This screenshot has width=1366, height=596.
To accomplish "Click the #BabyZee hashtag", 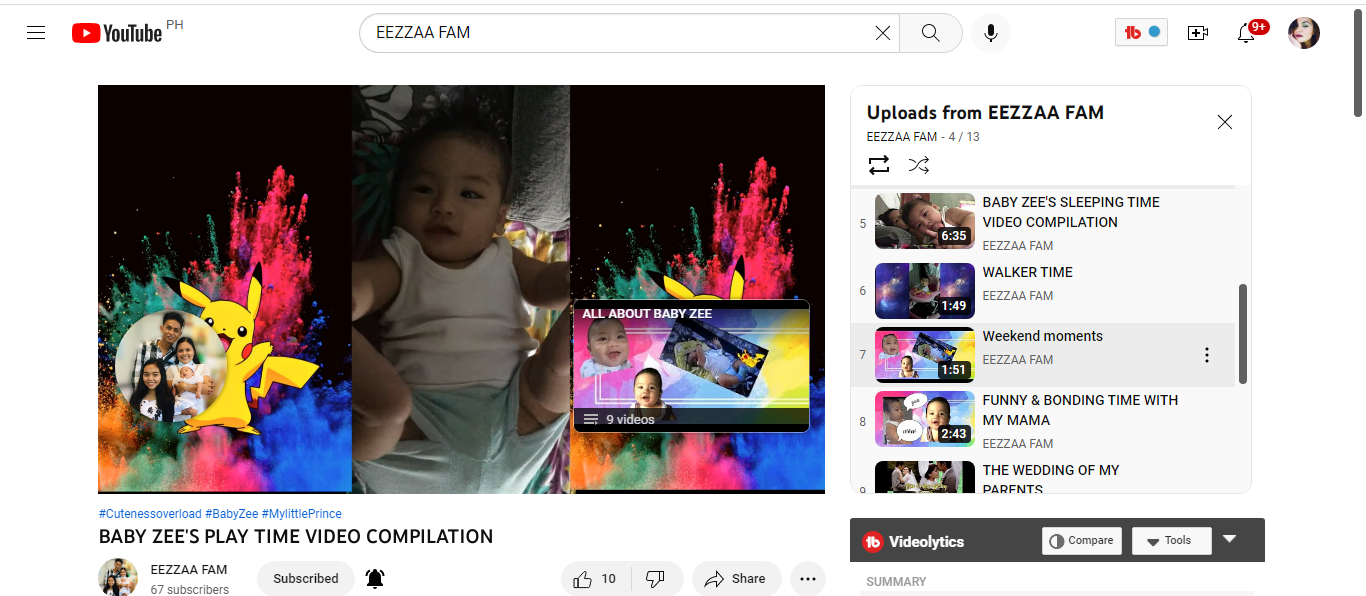I will tap(231, 514).
